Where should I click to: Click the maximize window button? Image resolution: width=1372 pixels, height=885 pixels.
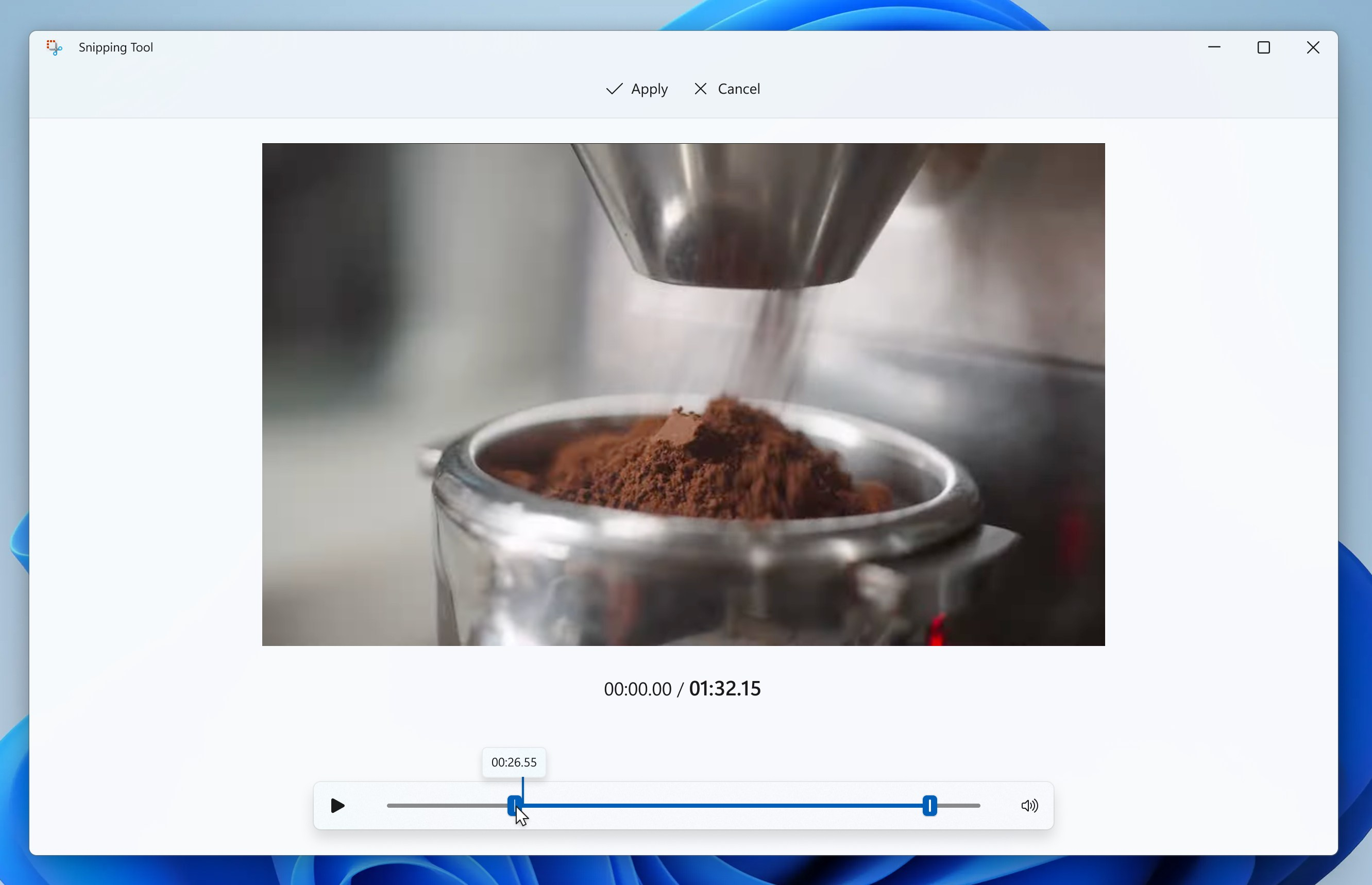coord(1264,47)
